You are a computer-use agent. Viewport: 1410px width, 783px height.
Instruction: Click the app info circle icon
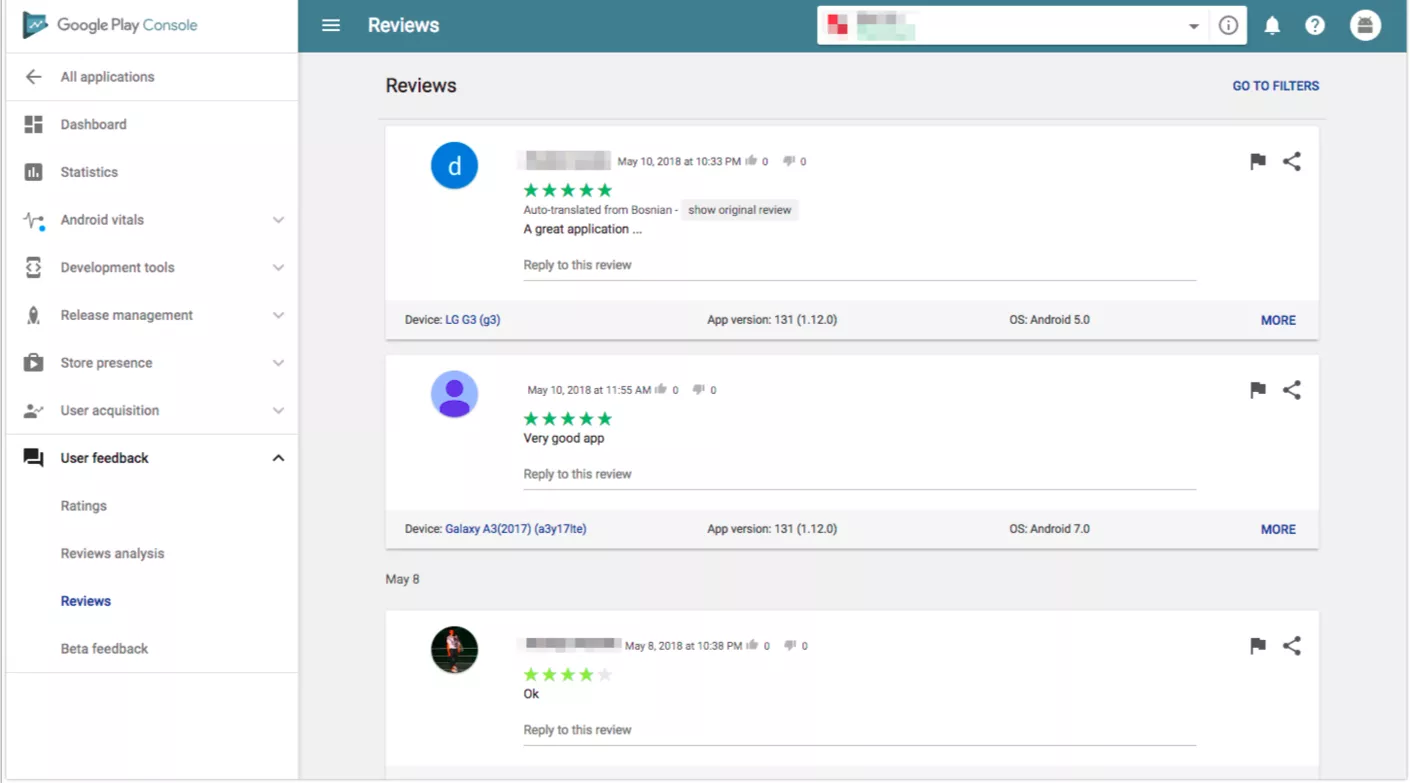pyautogui.click(x=1228, y=26)
